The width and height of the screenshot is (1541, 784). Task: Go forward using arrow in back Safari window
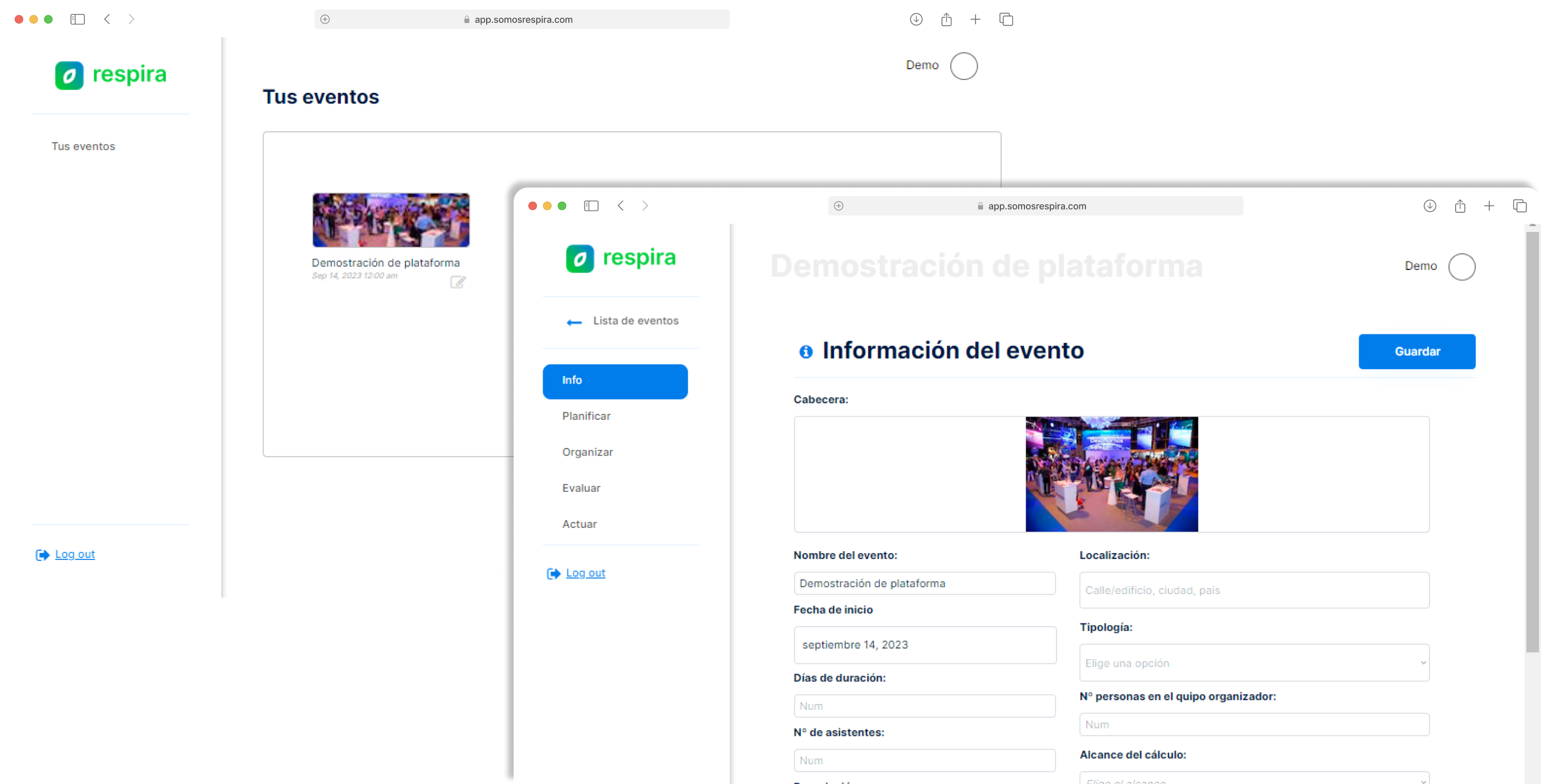[x=132, y=19]
